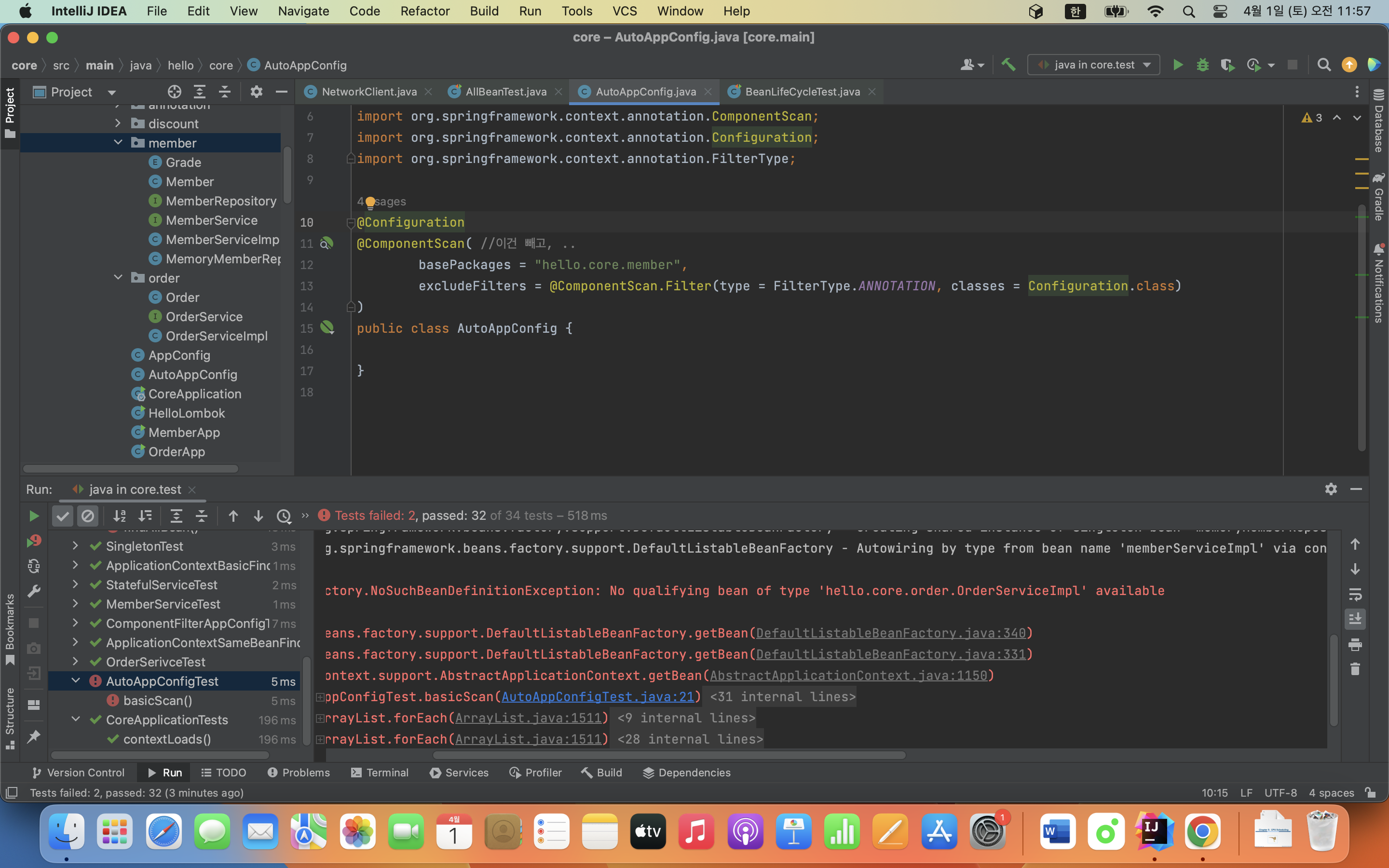This screenshot has width=1389, height=868.
Task: Switch to BeanLifeCycleTest.java tab
Action: coord(803,92)
